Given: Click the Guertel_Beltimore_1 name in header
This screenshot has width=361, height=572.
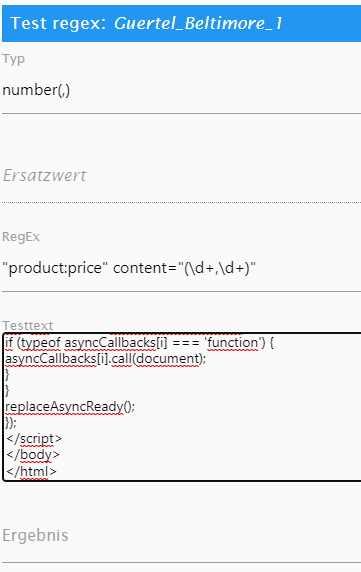Looking at the screenshot, I should click(198, 23).
